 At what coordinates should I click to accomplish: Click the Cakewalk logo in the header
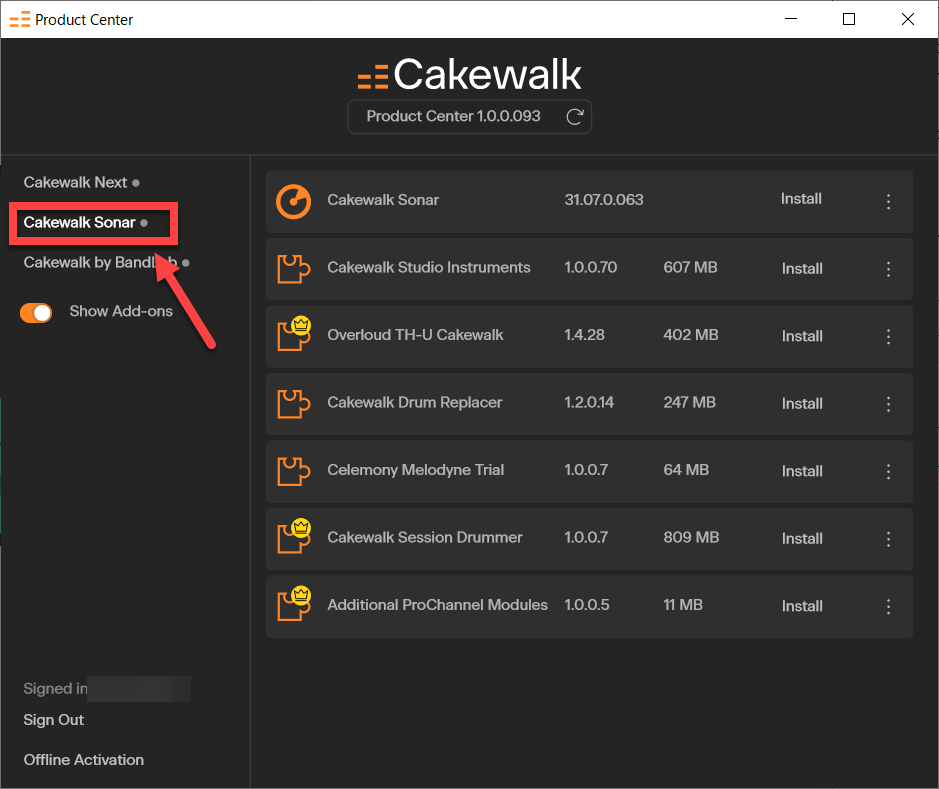pyautogui.click(x=469, y=74)
